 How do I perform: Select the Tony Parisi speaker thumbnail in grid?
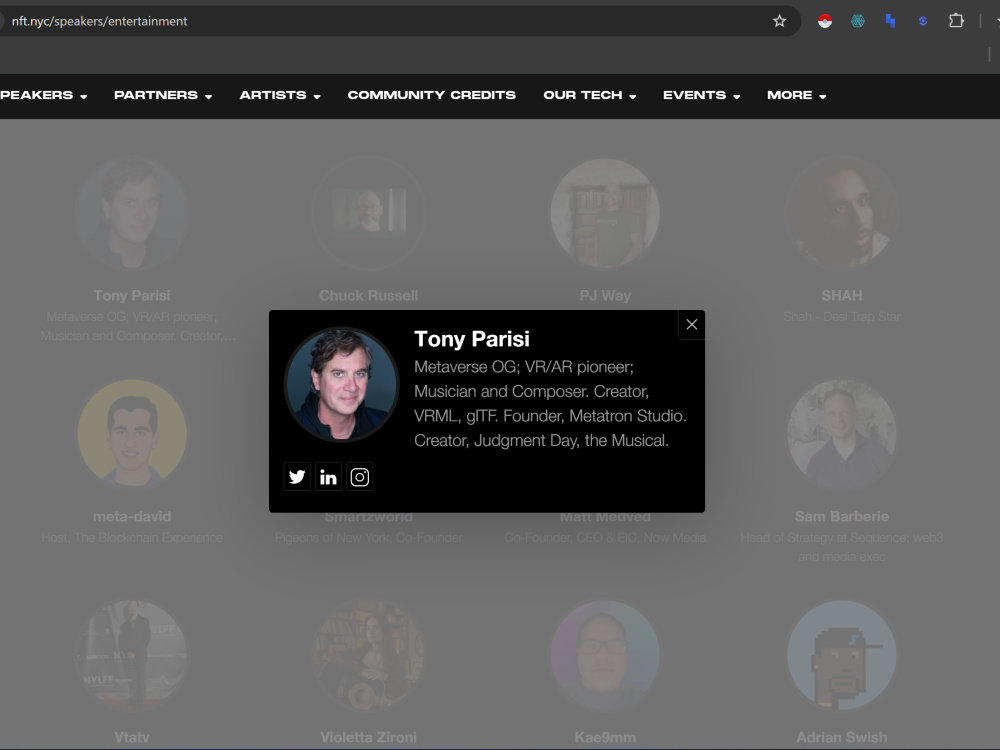pos(132,212)
